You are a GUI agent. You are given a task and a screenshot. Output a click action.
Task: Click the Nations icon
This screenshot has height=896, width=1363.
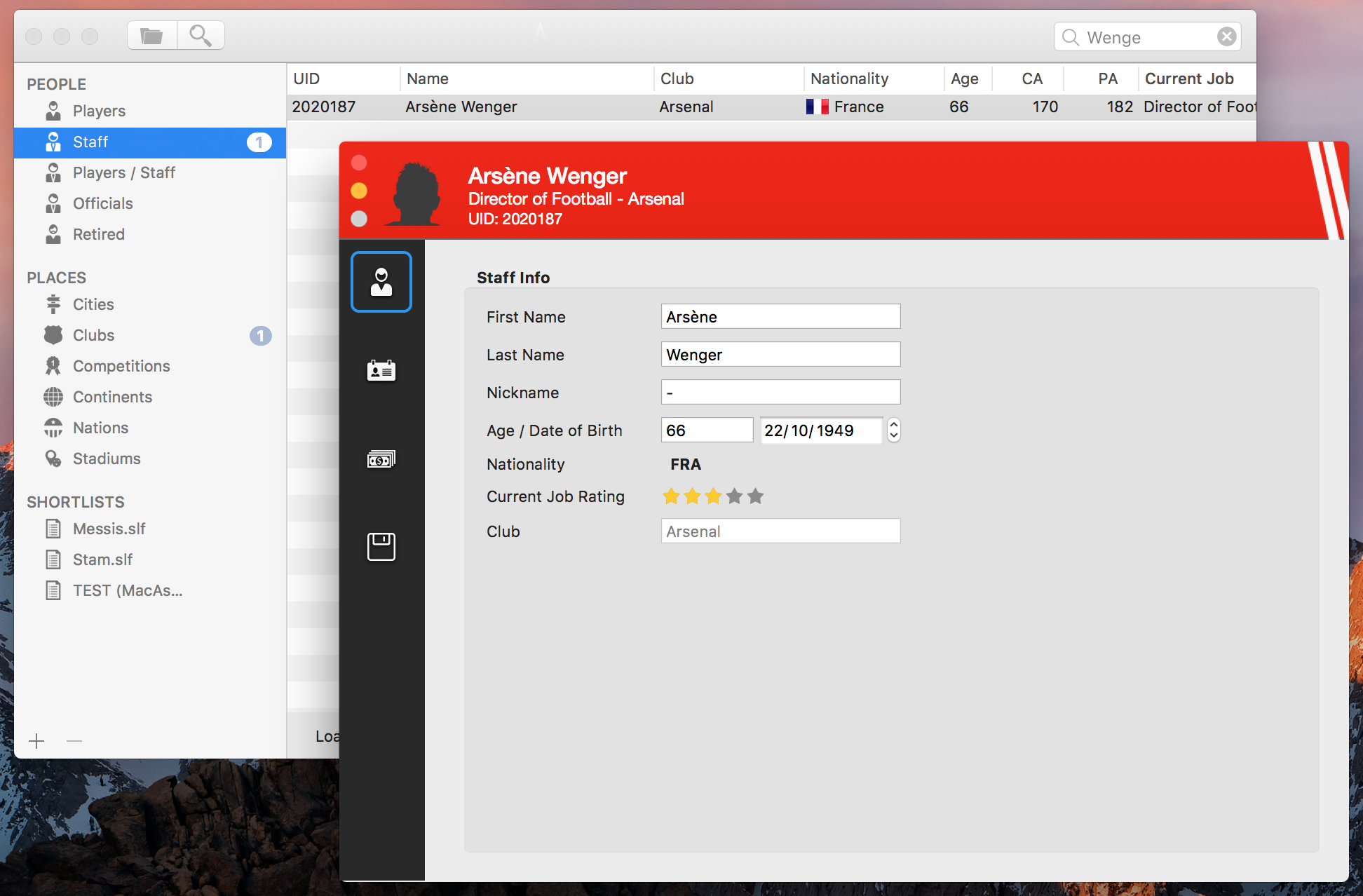[x=53, y=428]
